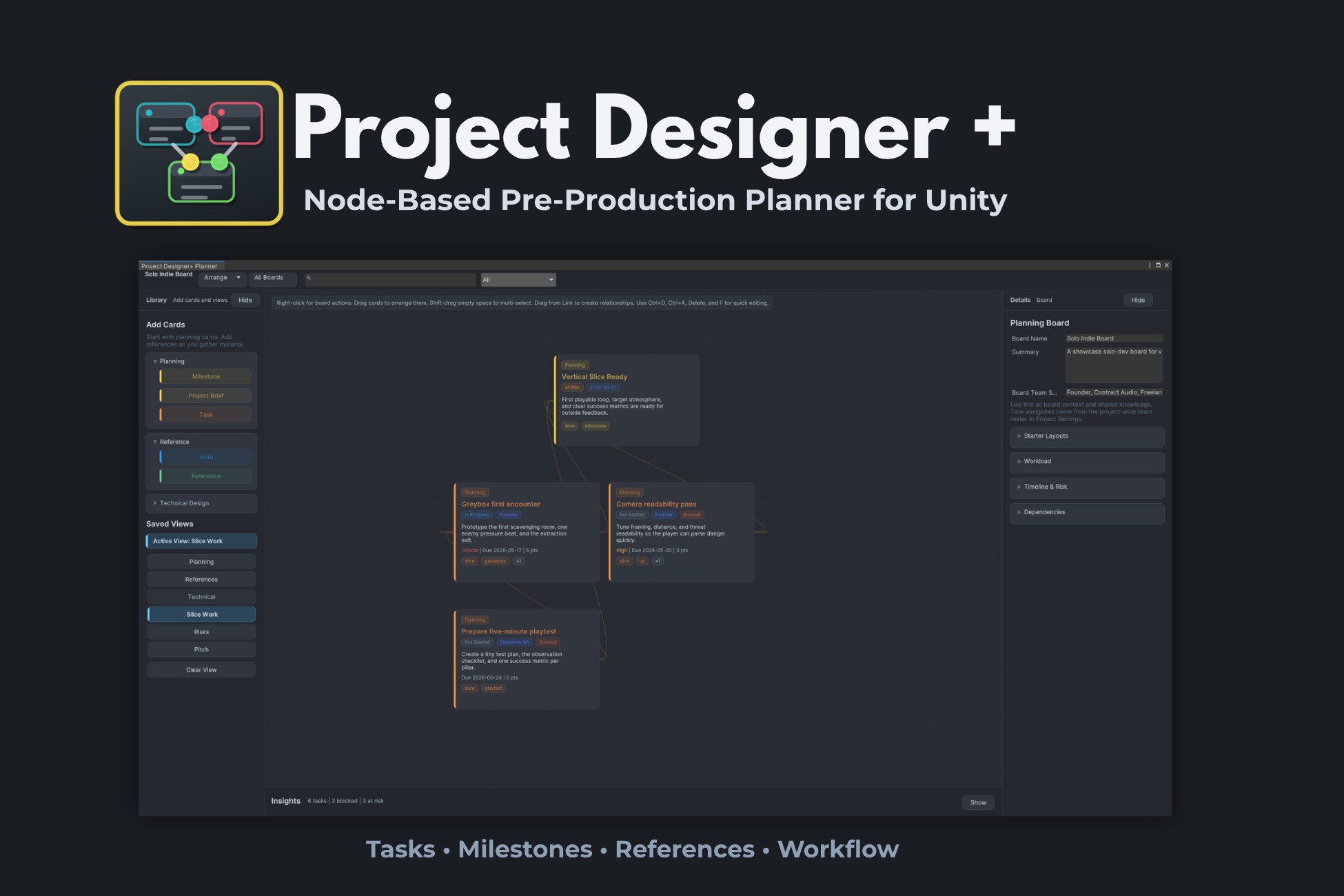1344x896 pixels.
Task: Add a Task card
Action: (x=205, y=416)
